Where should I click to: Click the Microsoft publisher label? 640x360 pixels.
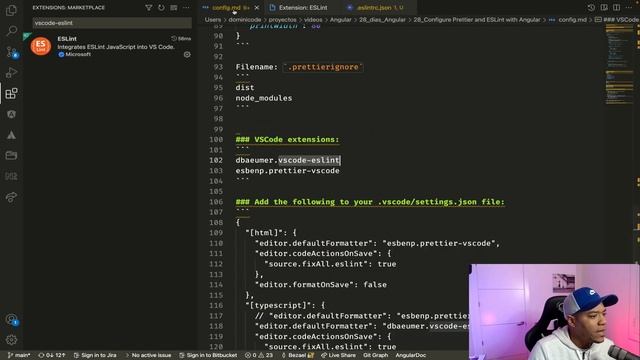[x=78, y=54]
